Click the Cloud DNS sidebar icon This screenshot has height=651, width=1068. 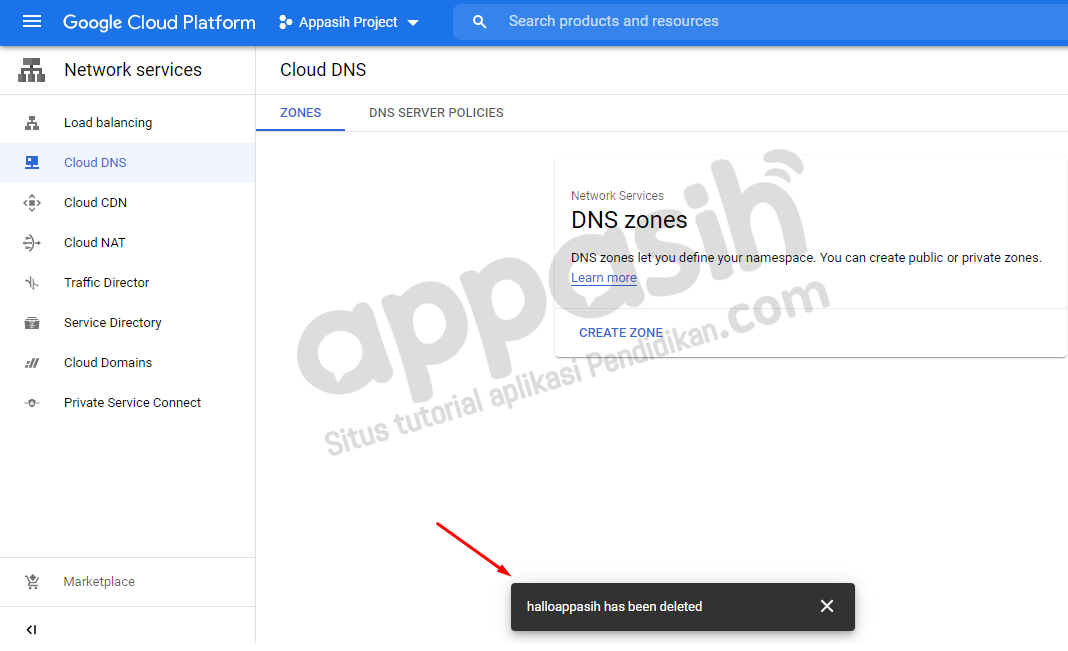[32, 163]
